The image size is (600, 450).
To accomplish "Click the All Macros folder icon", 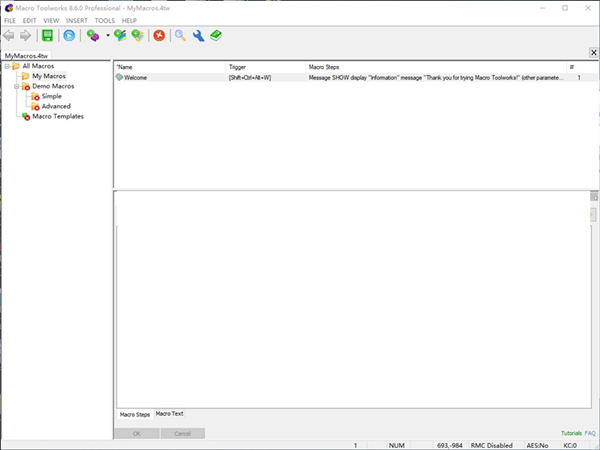I will [16, 66].
